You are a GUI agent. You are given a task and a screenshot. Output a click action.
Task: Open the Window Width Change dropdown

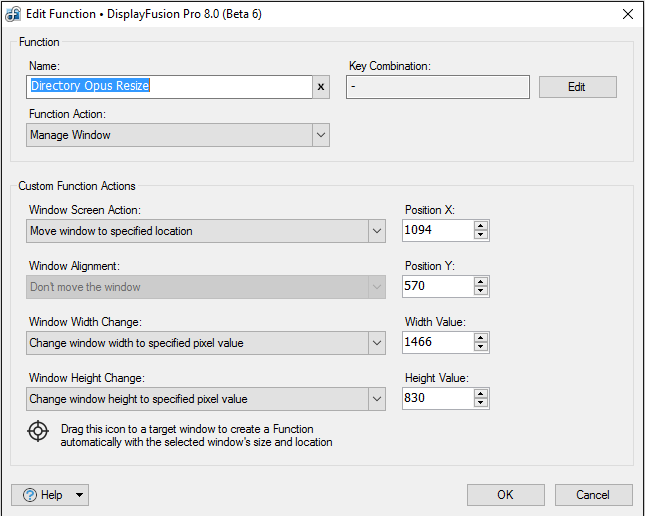(x=376, y=343)
